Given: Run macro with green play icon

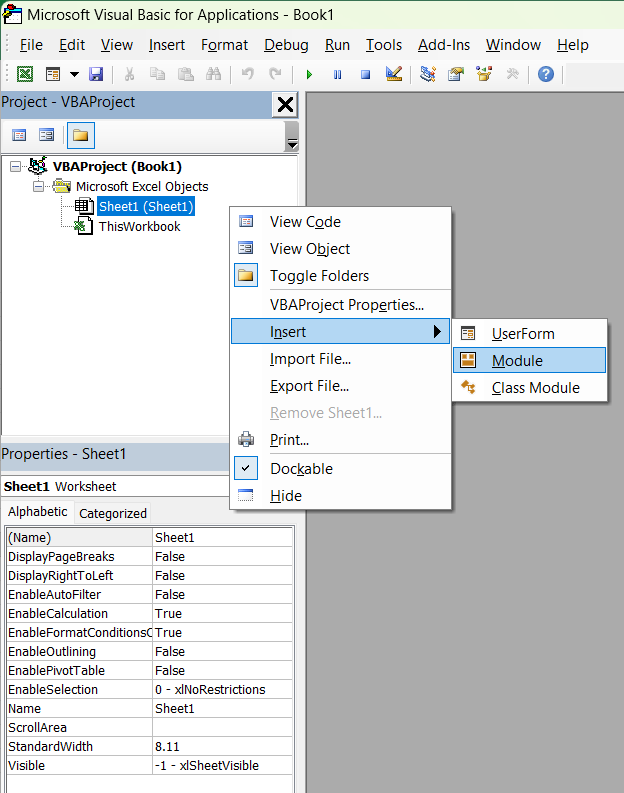Looking at the screenshot, I should (x=309, y=74).
